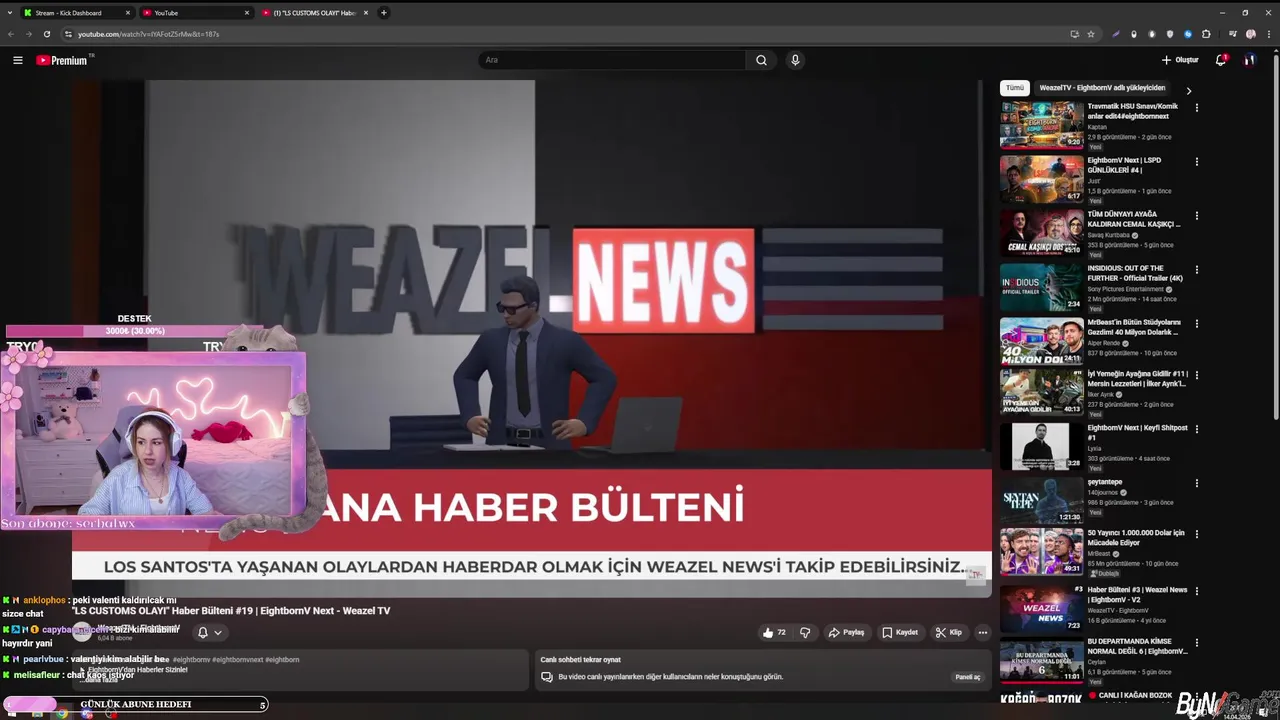Click the Oluştur create button
This screenshot has height=720, width=1280.
pos(1180,60)
